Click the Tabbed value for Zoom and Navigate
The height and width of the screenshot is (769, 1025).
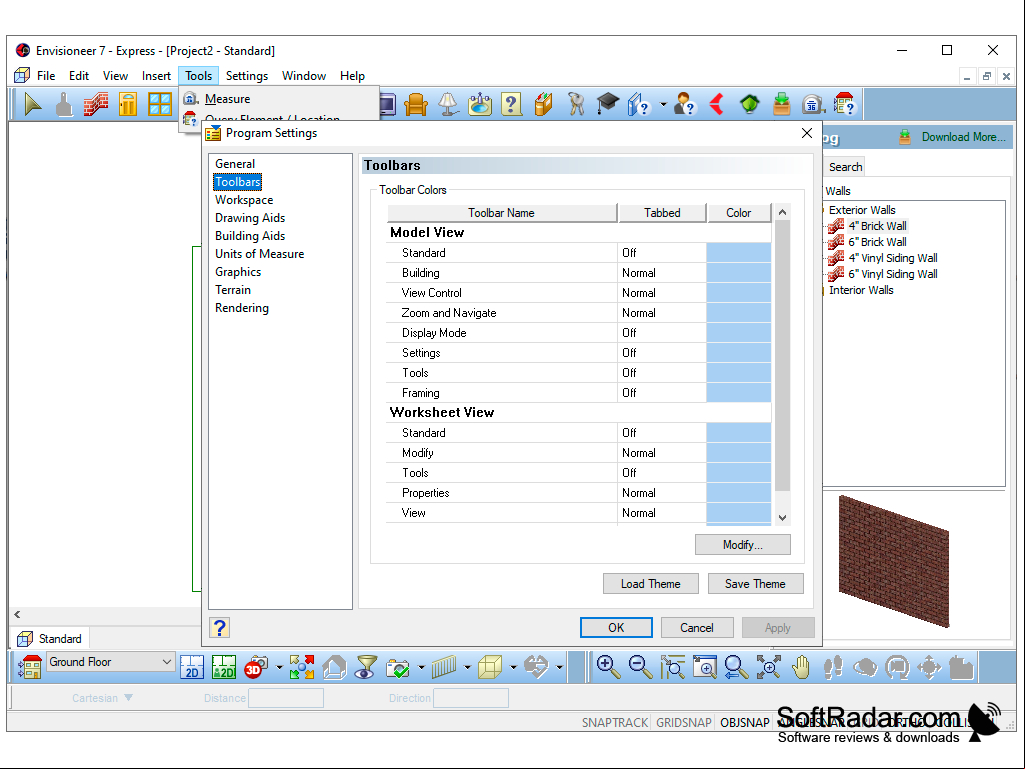click(662, 313)
